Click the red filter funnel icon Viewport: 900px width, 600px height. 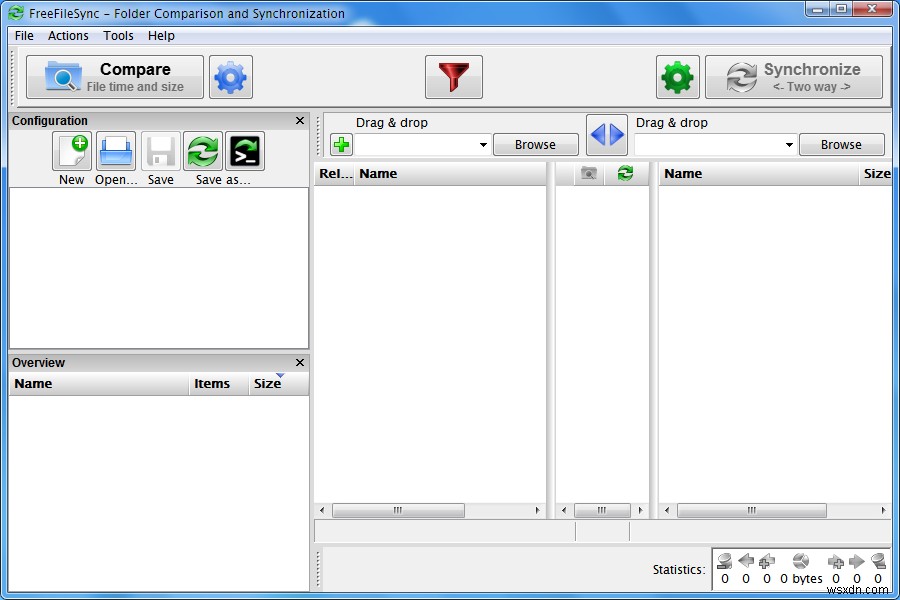pos(454,77)
